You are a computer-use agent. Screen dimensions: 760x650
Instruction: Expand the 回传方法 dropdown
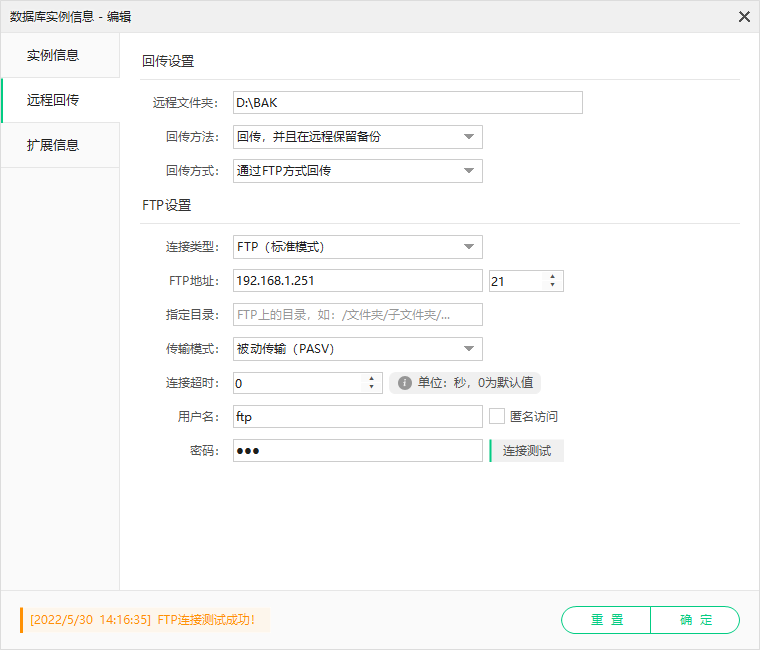(358, 137)
